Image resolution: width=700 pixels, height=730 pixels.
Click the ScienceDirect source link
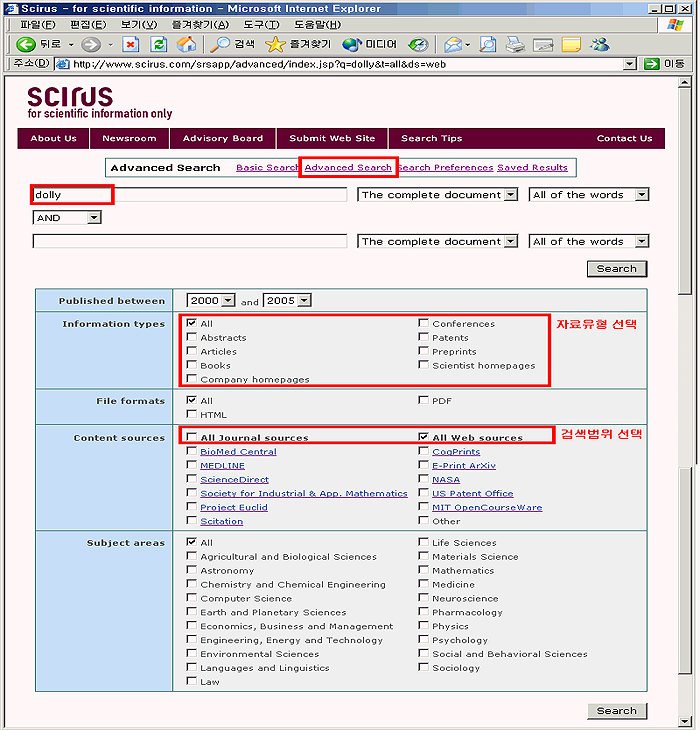click(234, 480)
